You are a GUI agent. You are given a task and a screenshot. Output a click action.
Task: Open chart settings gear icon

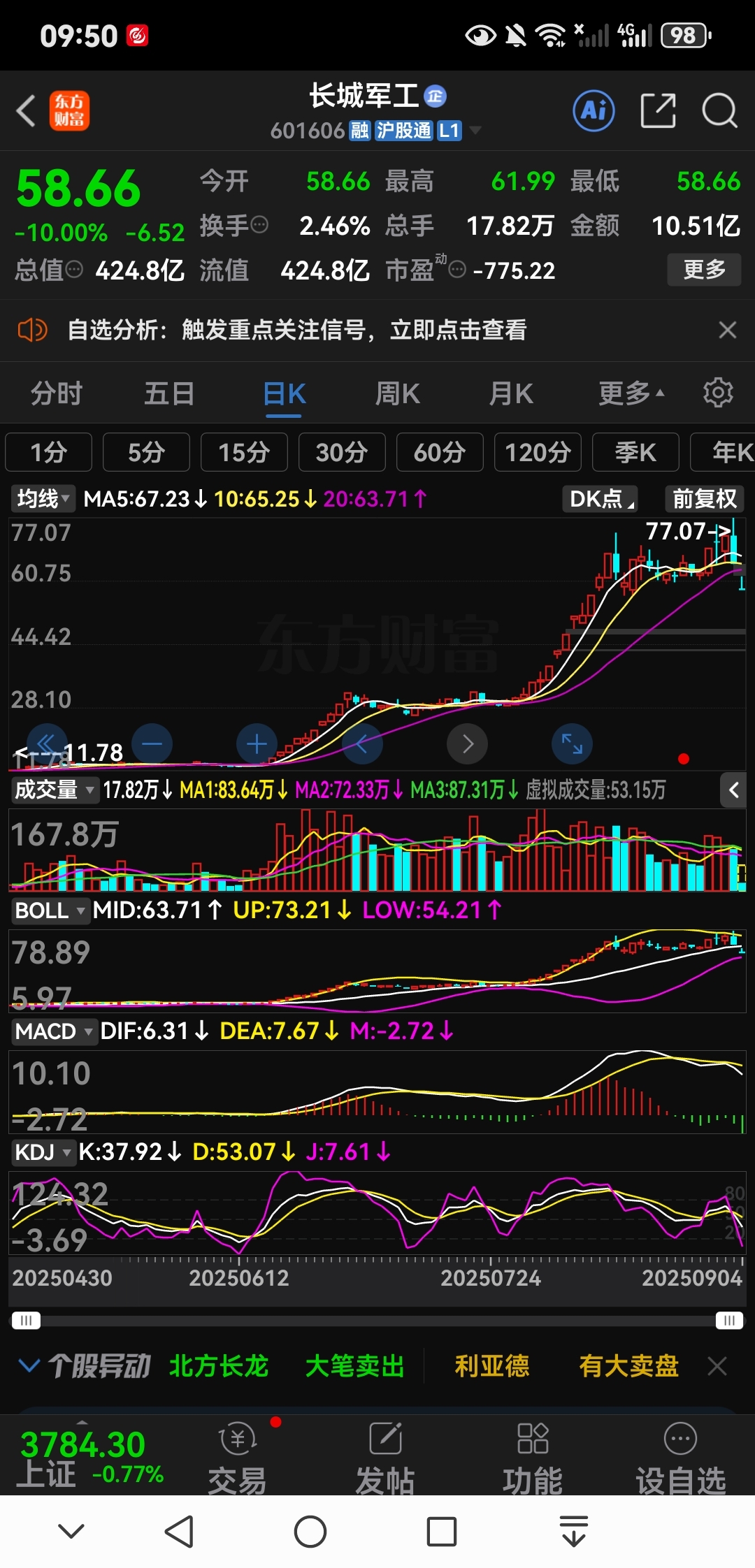718,393
